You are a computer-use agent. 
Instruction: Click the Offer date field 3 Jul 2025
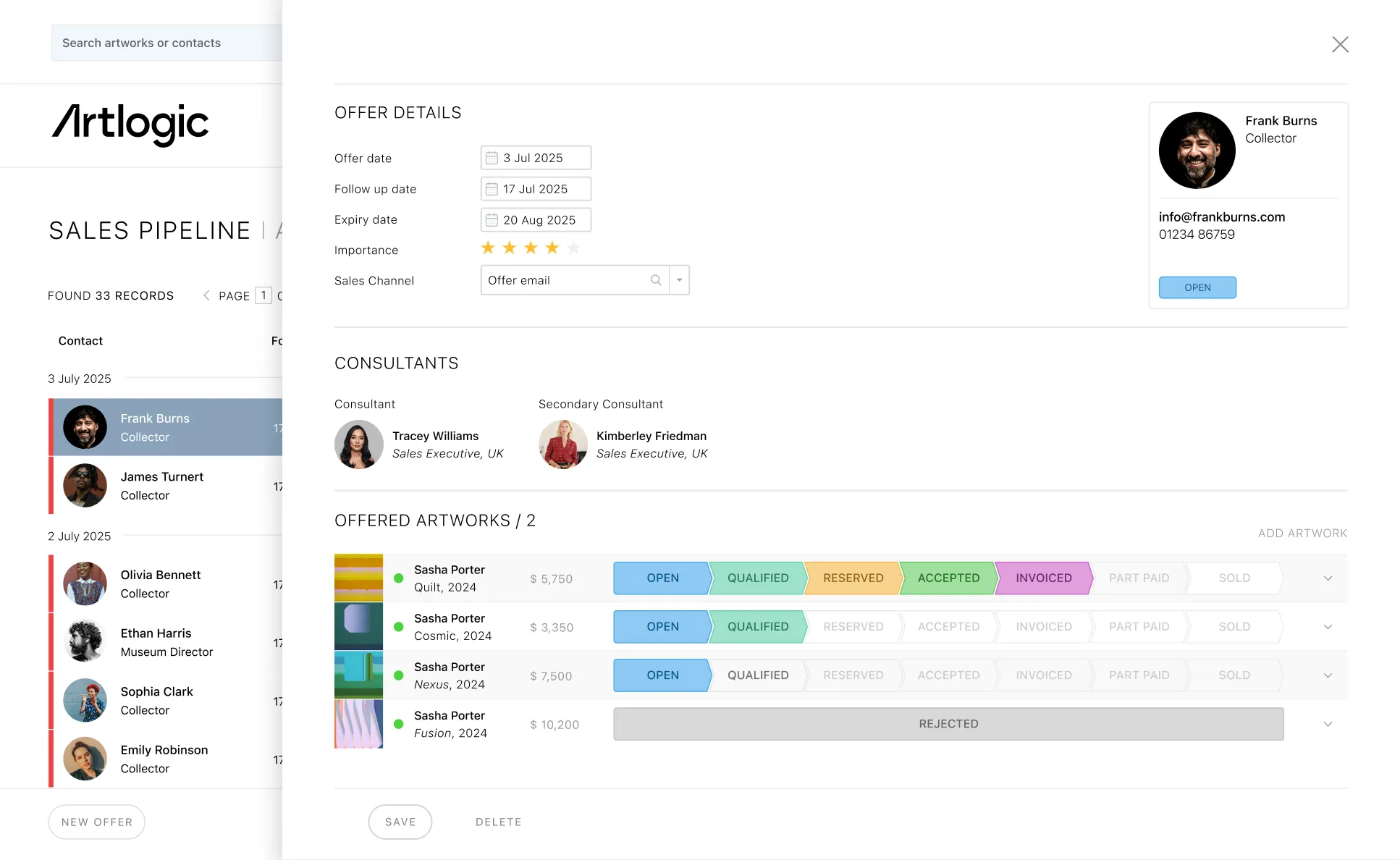(536, 158)
